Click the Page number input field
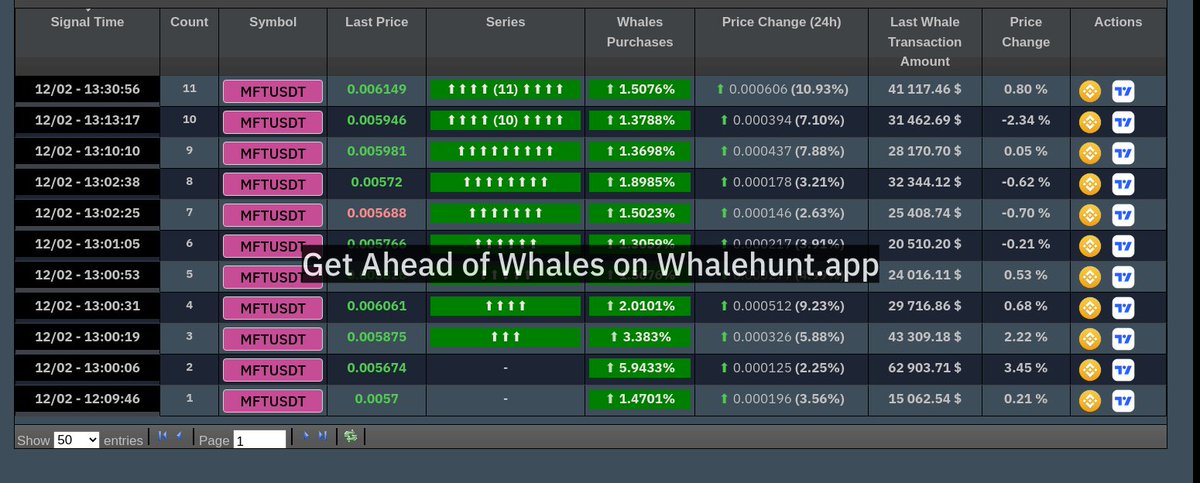Image resolution: width=1200 pixels, height=483 pixels. point(259,440)
